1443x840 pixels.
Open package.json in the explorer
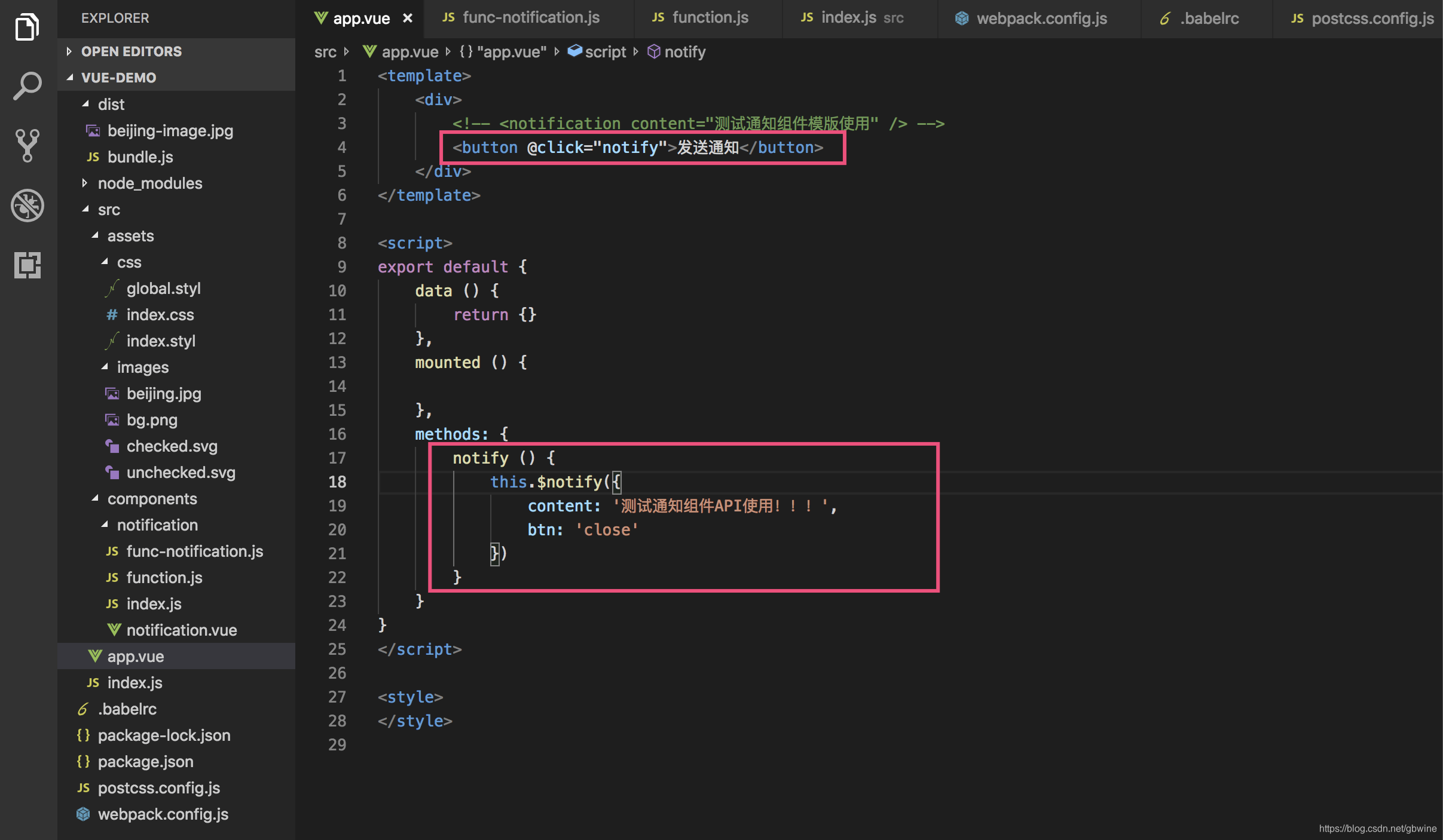click(145, 761)
